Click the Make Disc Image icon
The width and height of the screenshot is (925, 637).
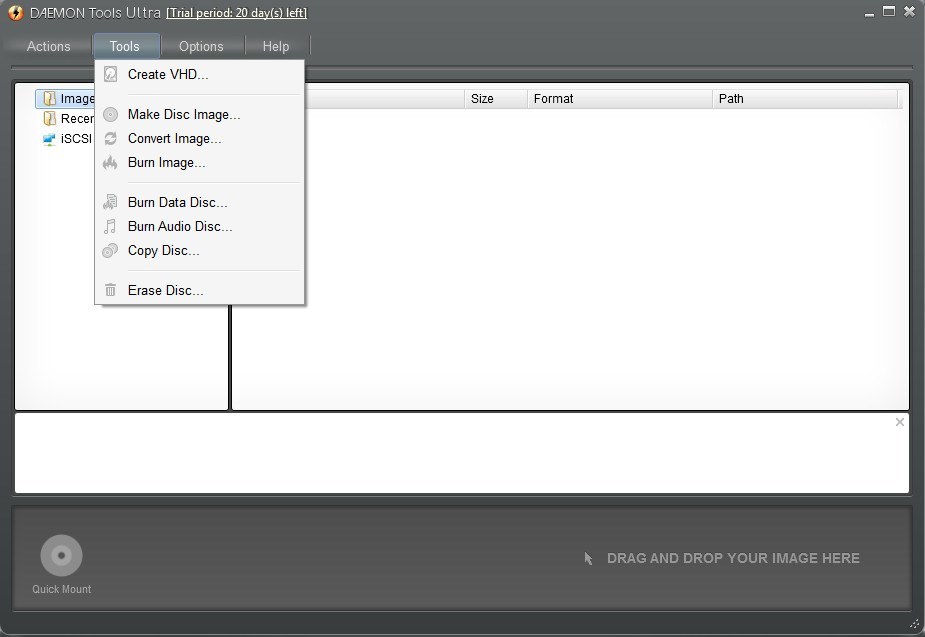[x=110, y=114]
